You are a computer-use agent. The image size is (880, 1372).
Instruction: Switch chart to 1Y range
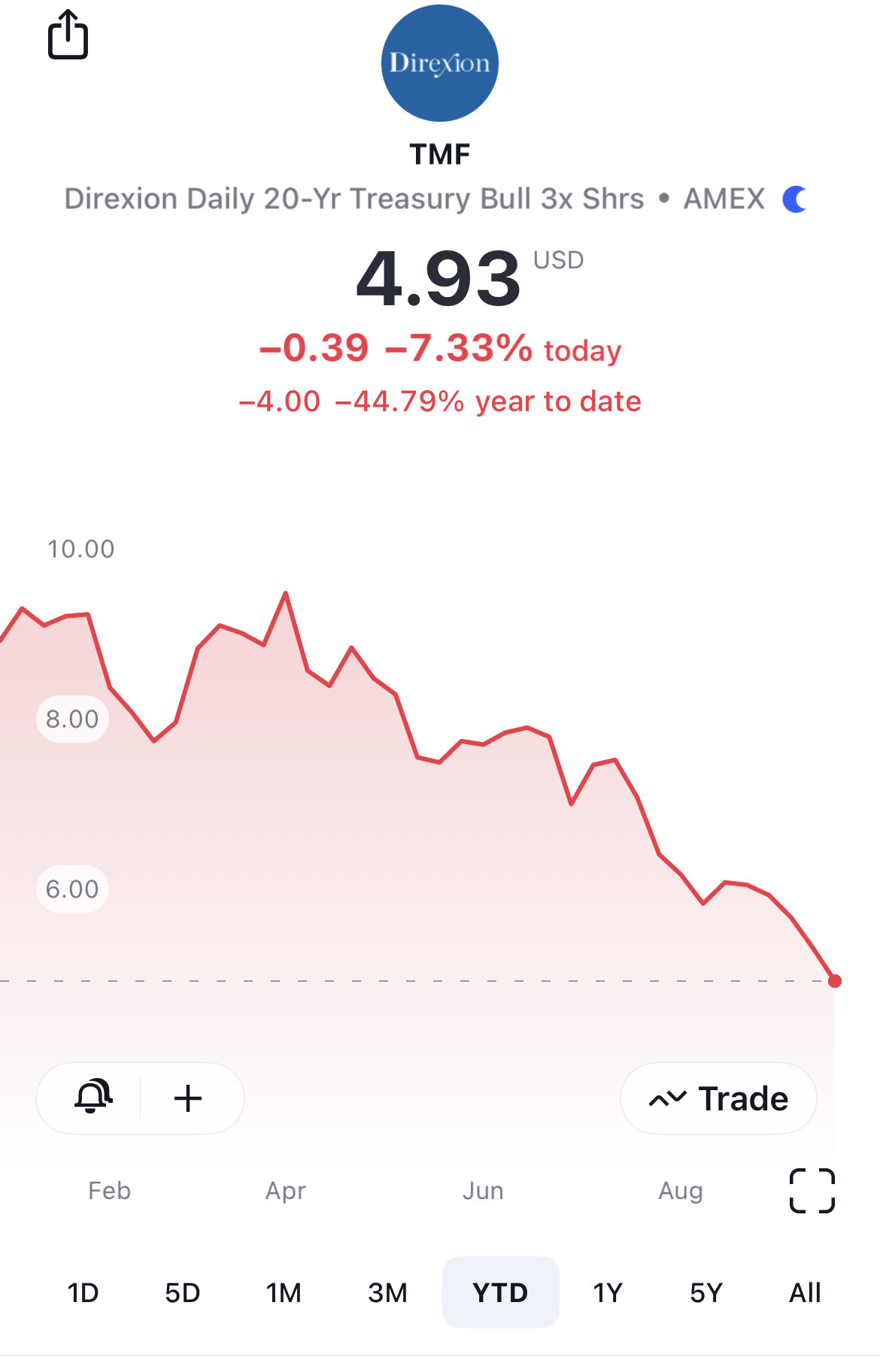(x=607, y=1293)
